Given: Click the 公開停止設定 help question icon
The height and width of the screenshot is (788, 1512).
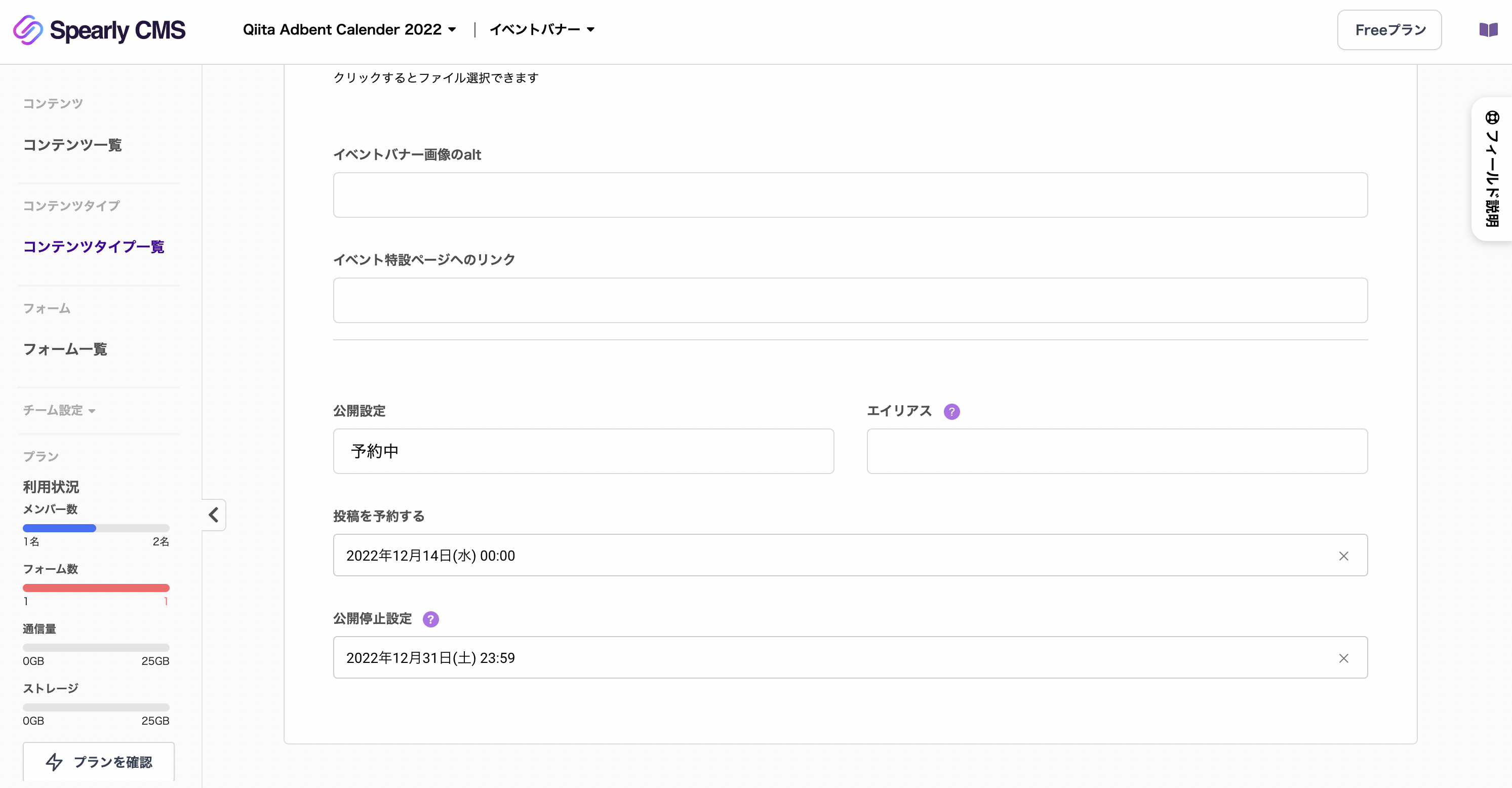Looking at the screenshot, I should point(431,618).
